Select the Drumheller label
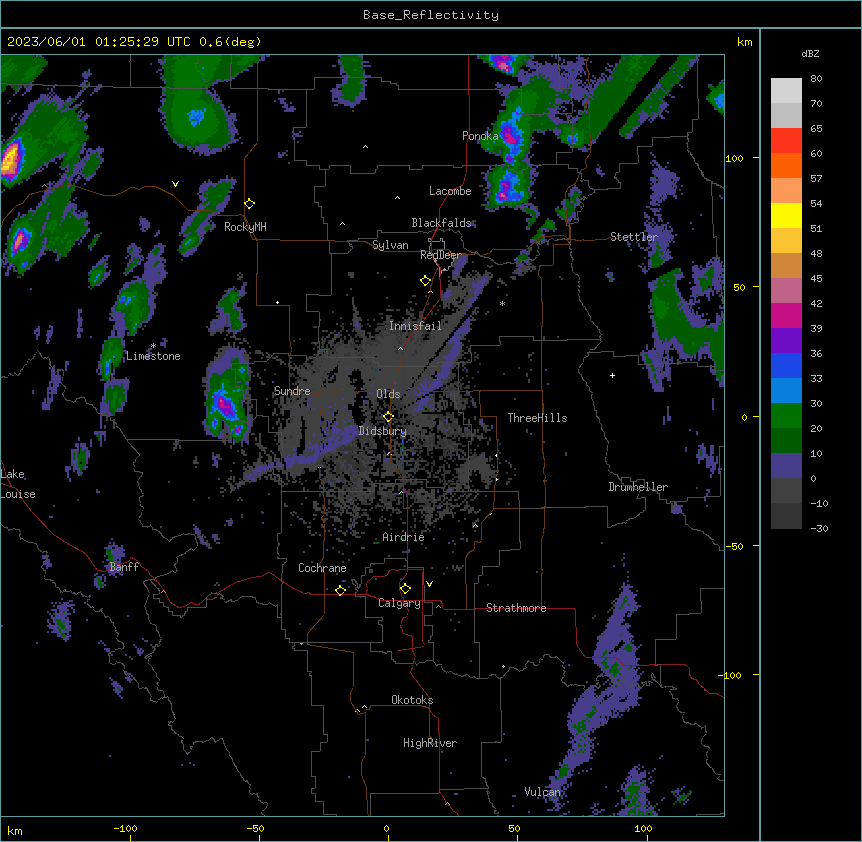862x842 pixels. (x=638, y=487)
